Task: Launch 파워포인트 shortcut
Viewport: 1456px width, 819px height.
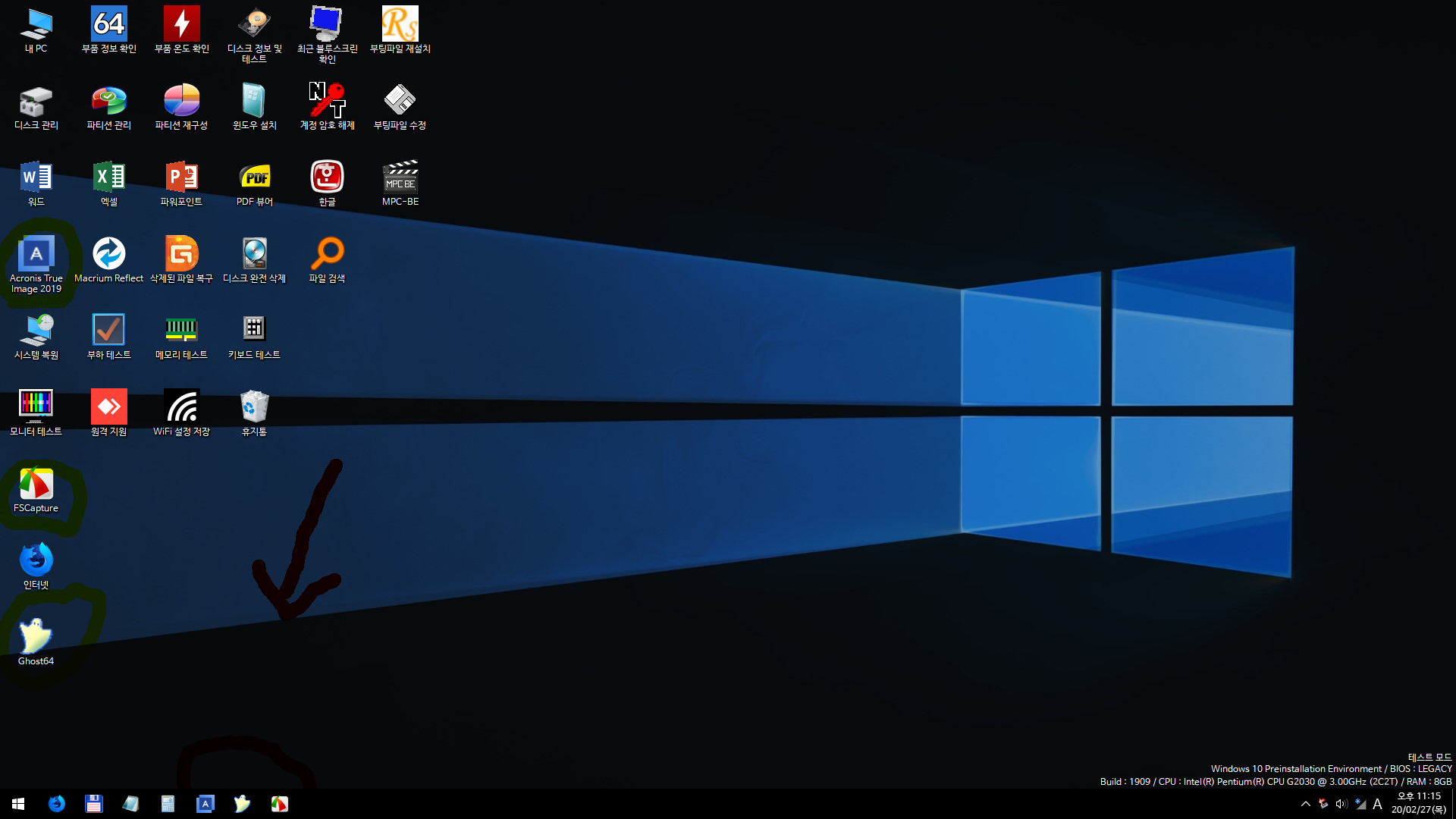Action: point(181,184)
